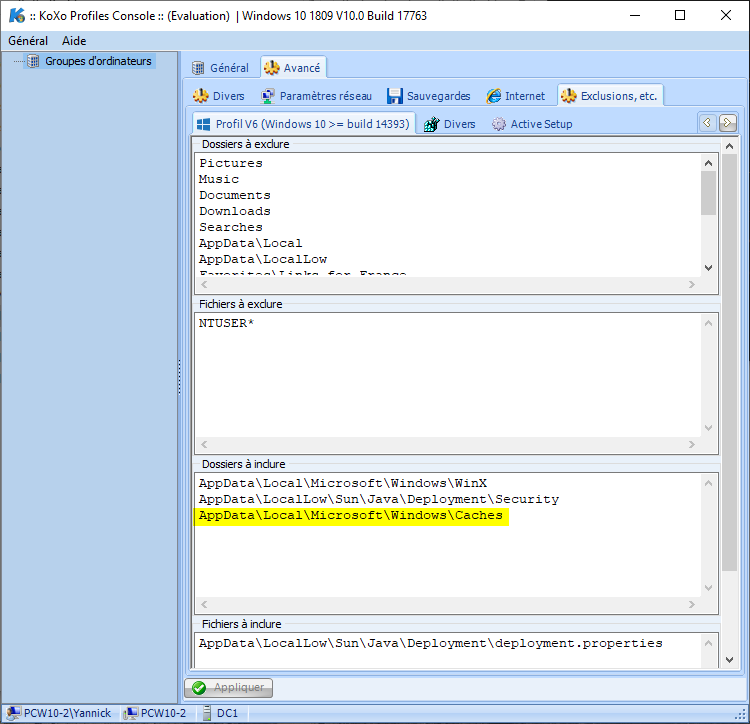Click NTUSER* in Fichiers à exclure
The height and width of the screenshot is (724, 750).
[226, 323]
